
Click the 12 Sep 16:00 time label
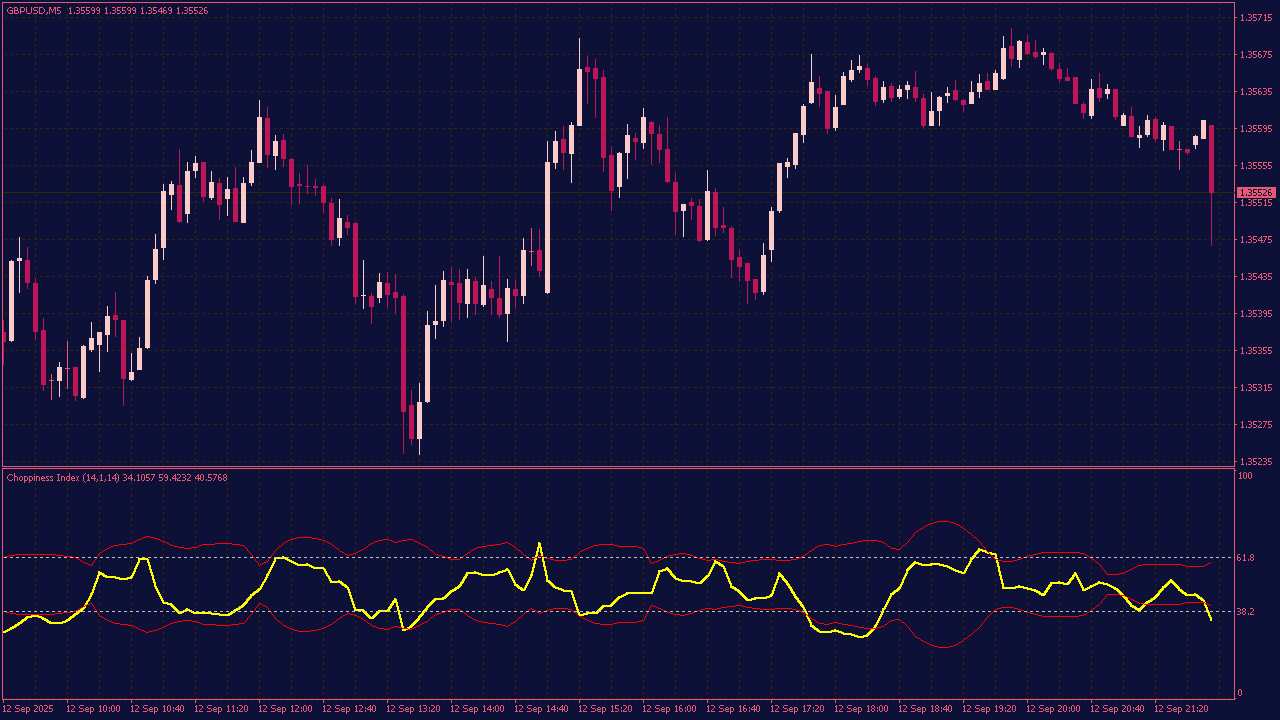coord(669,709)
